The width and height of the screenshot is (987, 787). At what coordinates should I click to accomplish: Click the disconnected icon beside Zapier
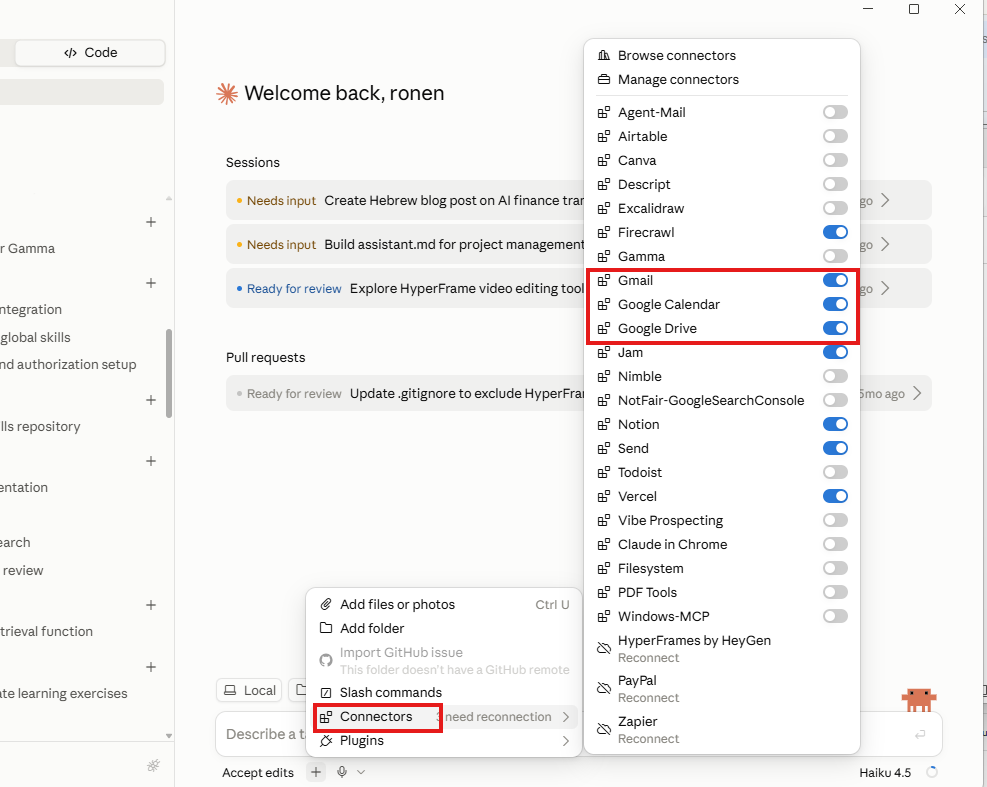point(604,729)
